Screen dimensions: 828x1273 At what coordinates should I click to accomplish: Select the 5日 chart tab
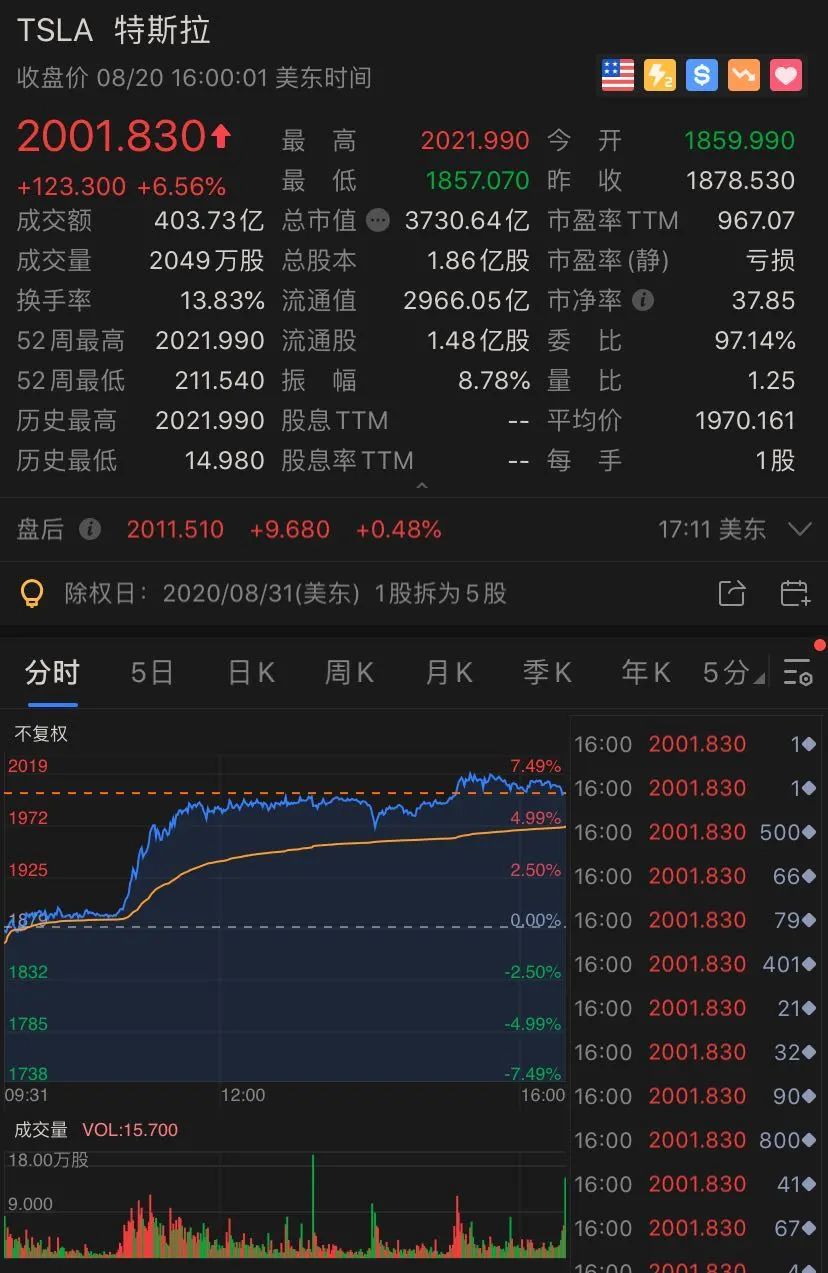pos(152,673)
